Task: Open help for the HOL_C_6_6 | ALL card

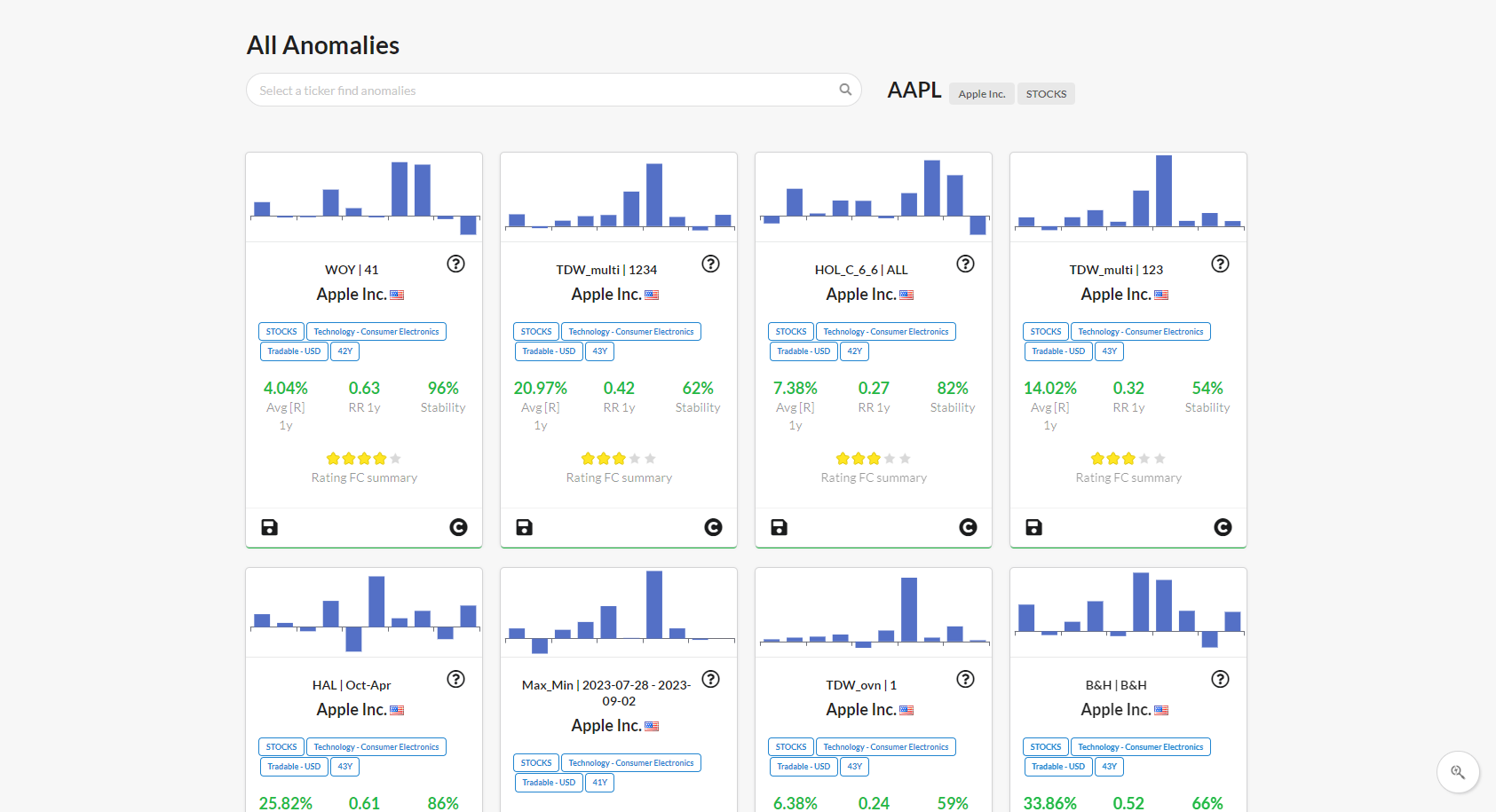Action: pyautogui.click(x=965, y=264)
